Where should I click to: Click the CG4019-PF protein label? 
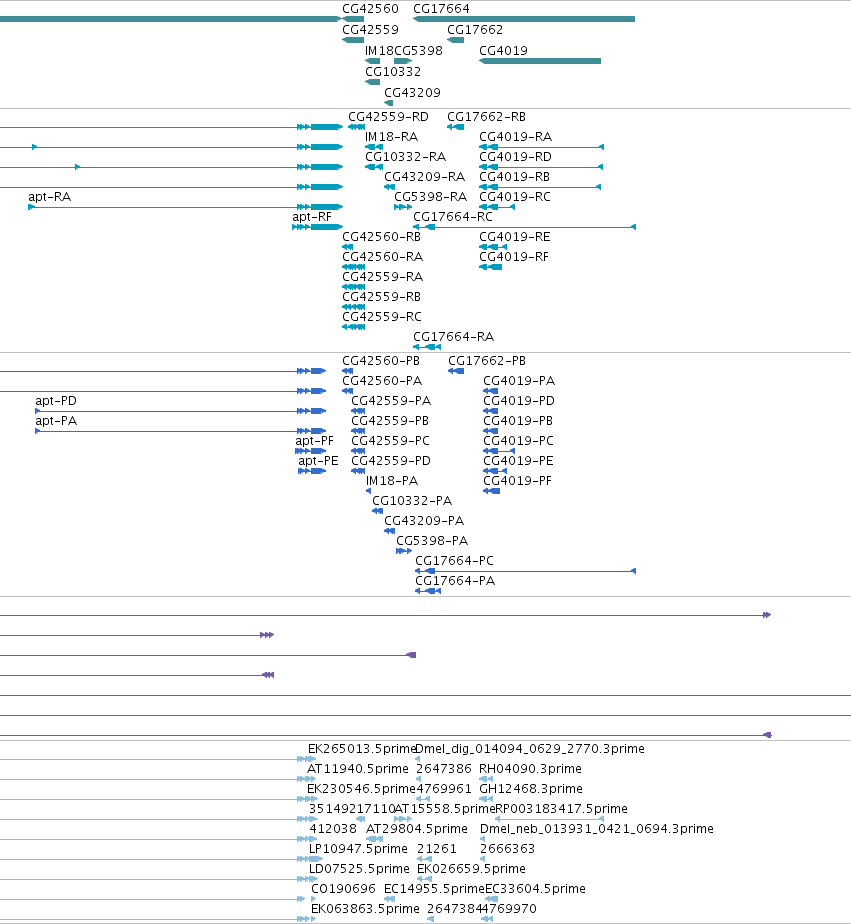517,481
